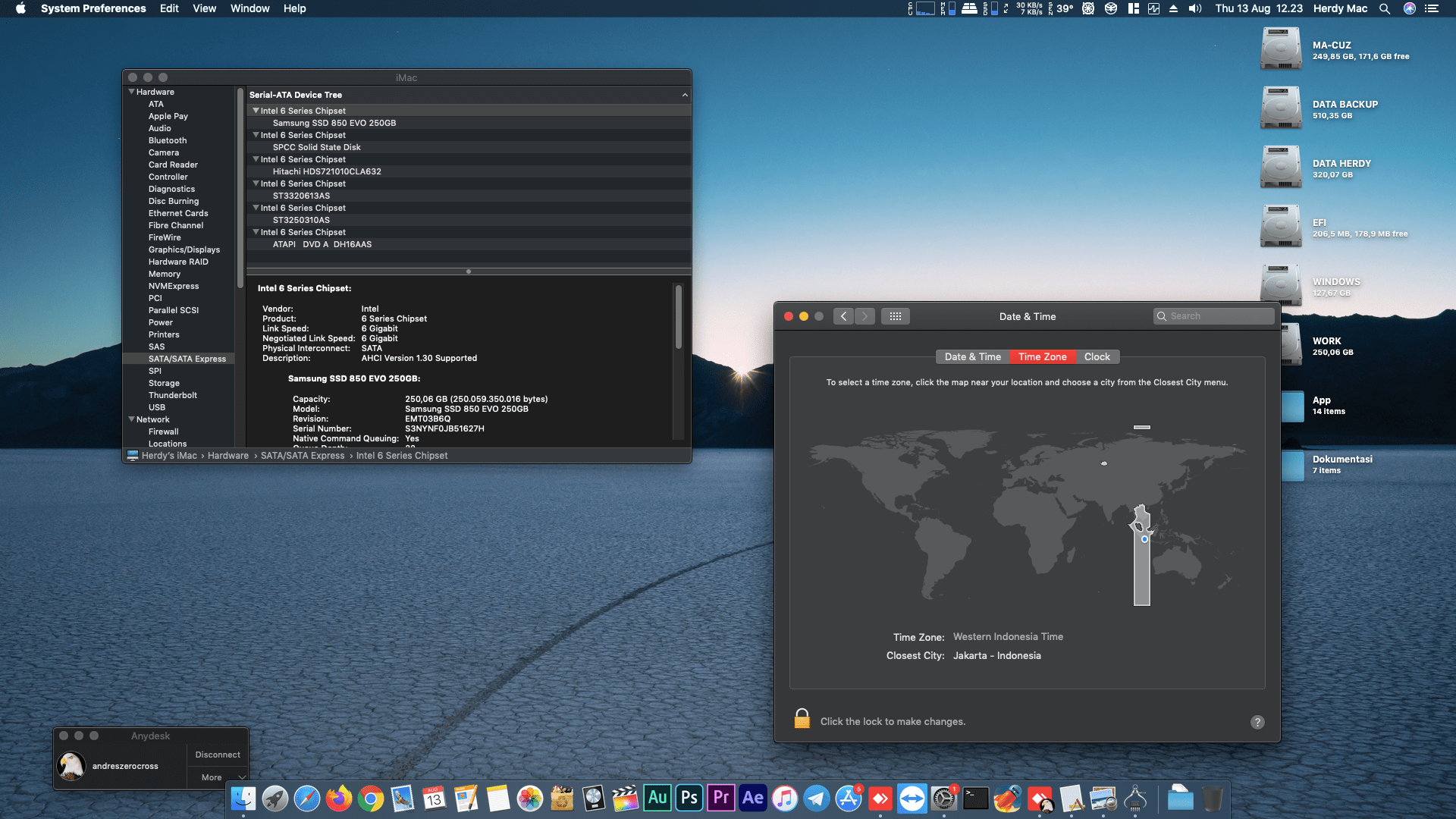Click the Search field in Date & Time
The height and width of the screenshot is (819, 1456).
[1213, 315]
